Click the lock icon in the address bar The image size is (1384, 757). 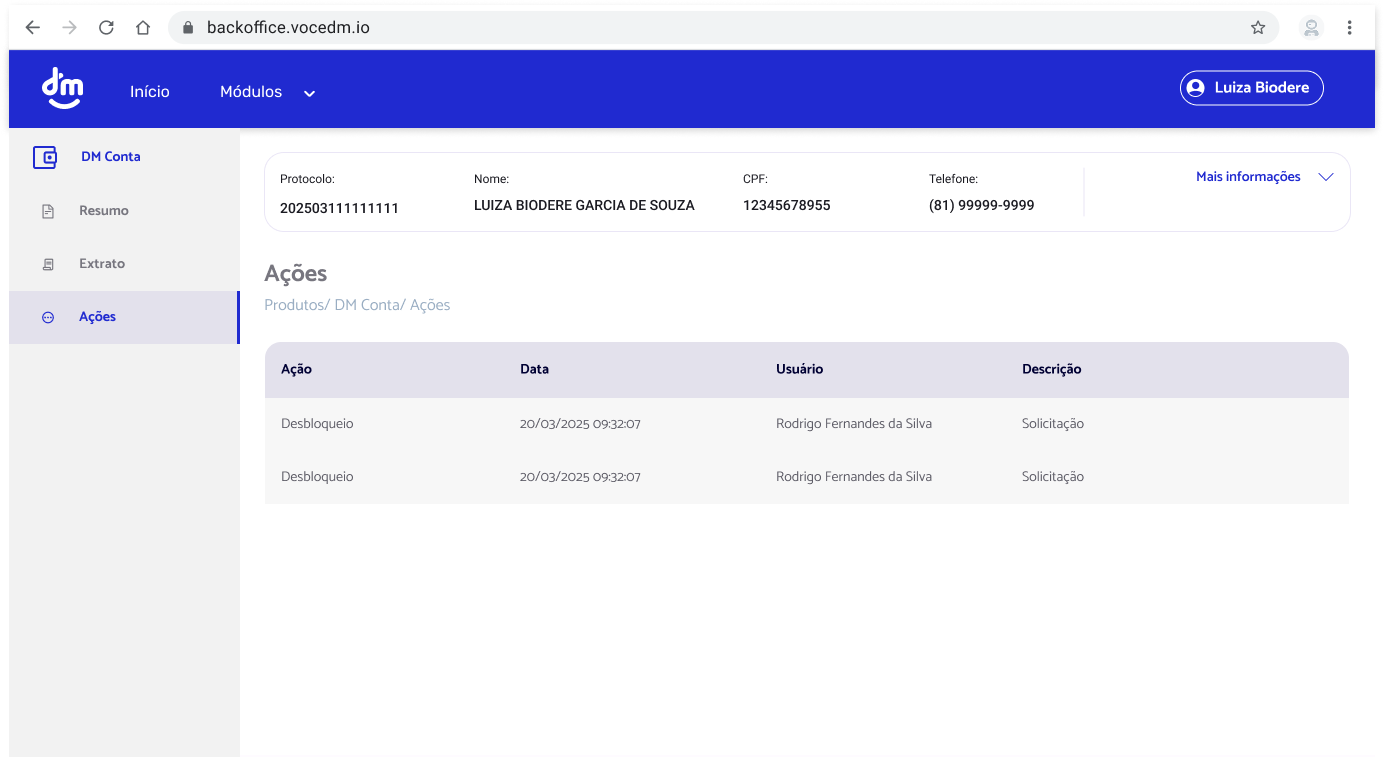click(186, 27)
